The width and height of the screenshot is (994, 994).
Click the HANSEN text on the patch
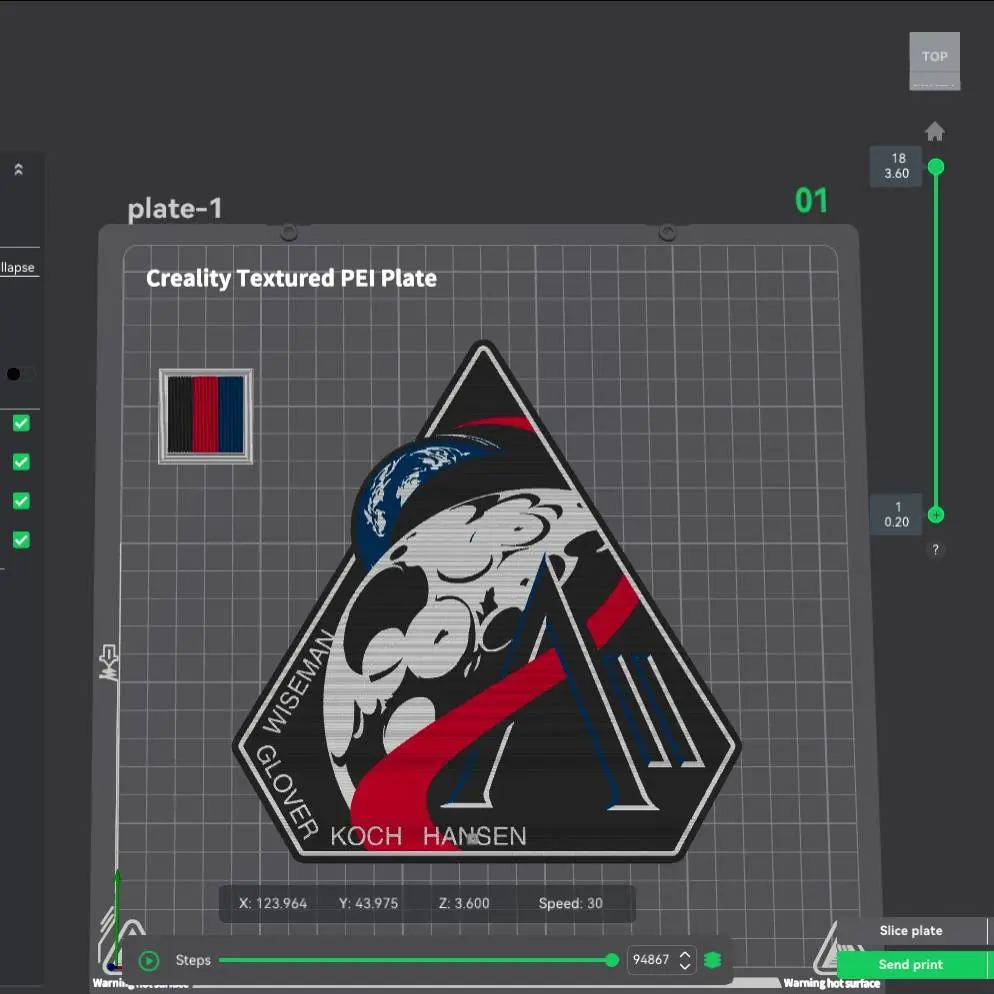click(474, 836)
